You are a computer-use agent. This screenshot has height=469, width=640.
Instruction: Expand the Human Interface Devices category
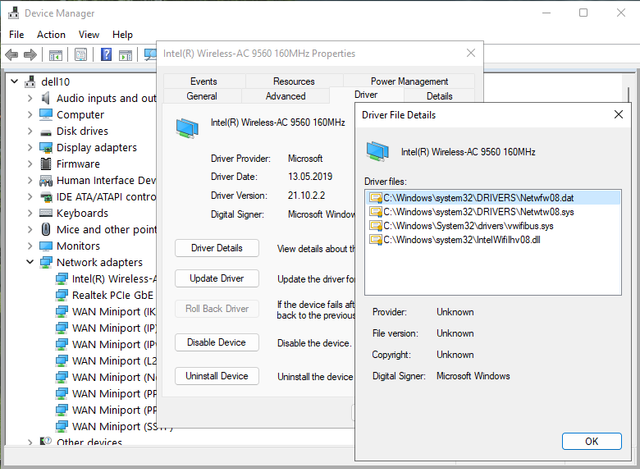30,180
